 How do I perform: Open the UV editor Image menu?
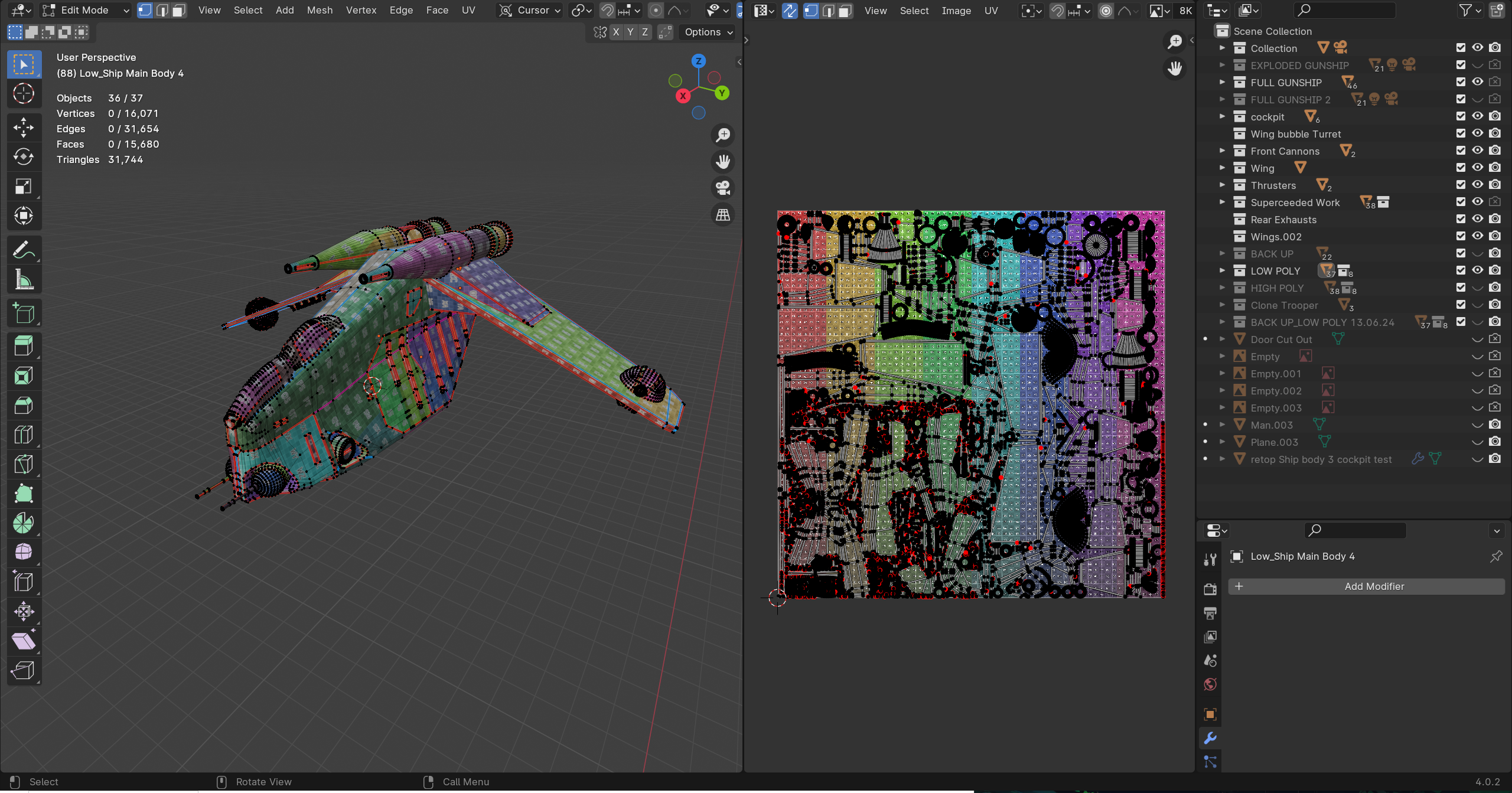point(956,11)
